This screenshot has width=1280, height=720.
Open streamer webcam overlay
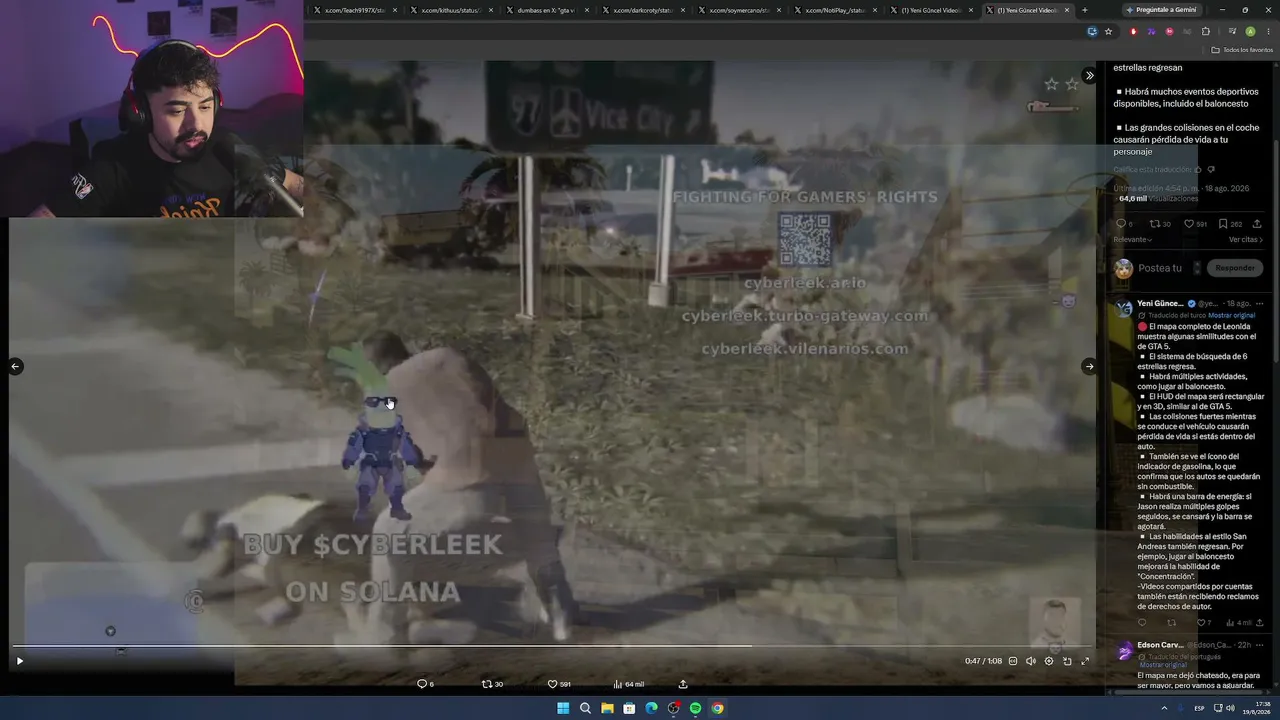152,108
